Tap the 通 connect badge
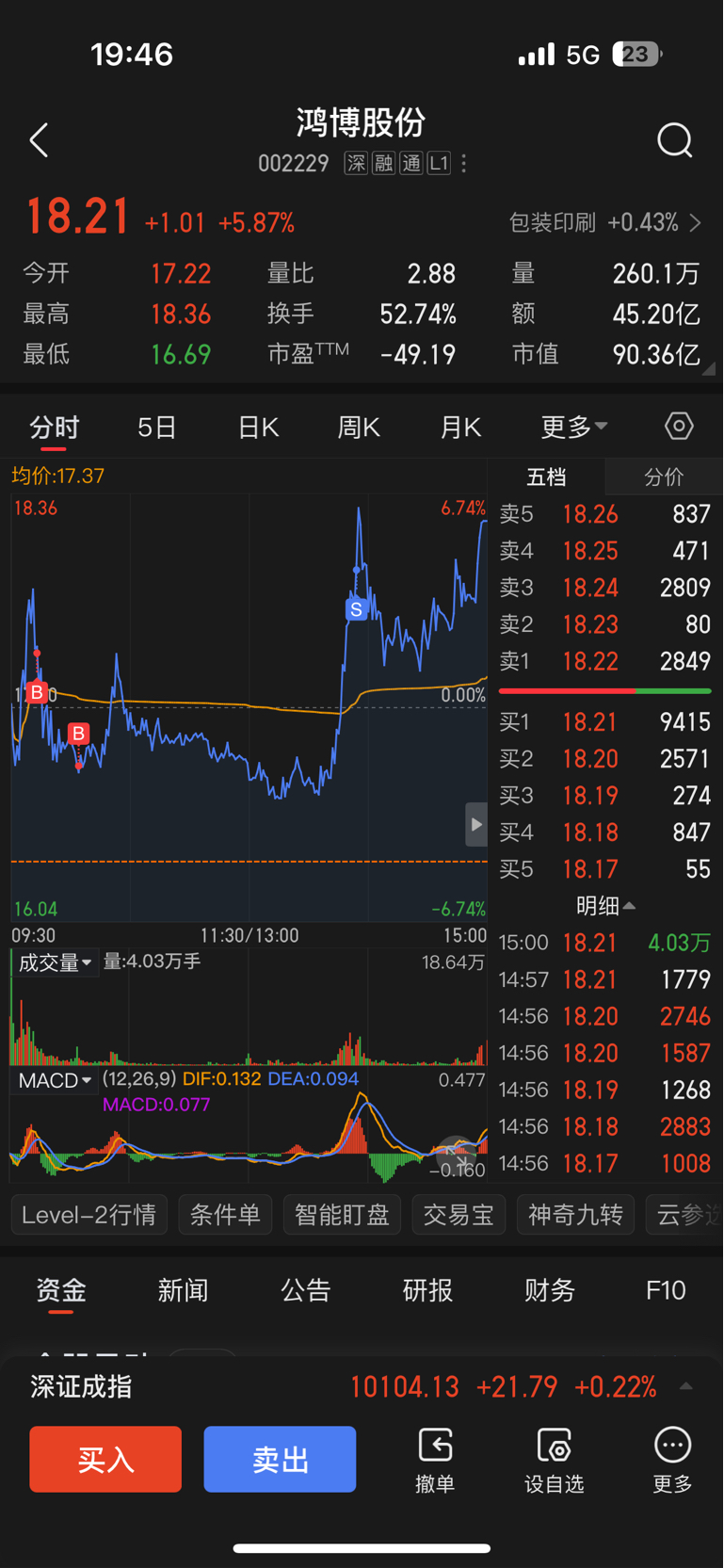This screenshot has width=724, height=1568. click(411, 164)
